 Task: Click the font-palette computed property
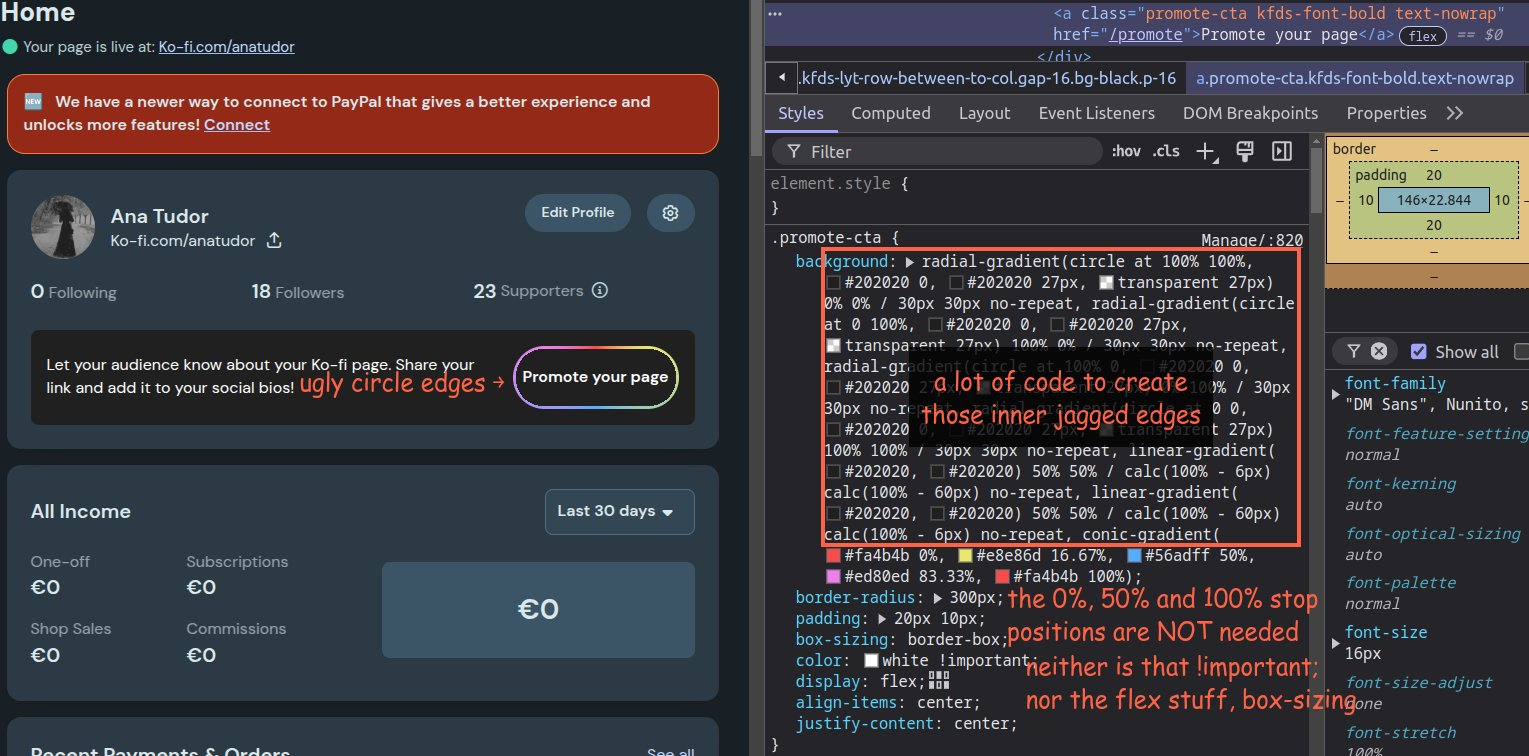point(1400,583)
